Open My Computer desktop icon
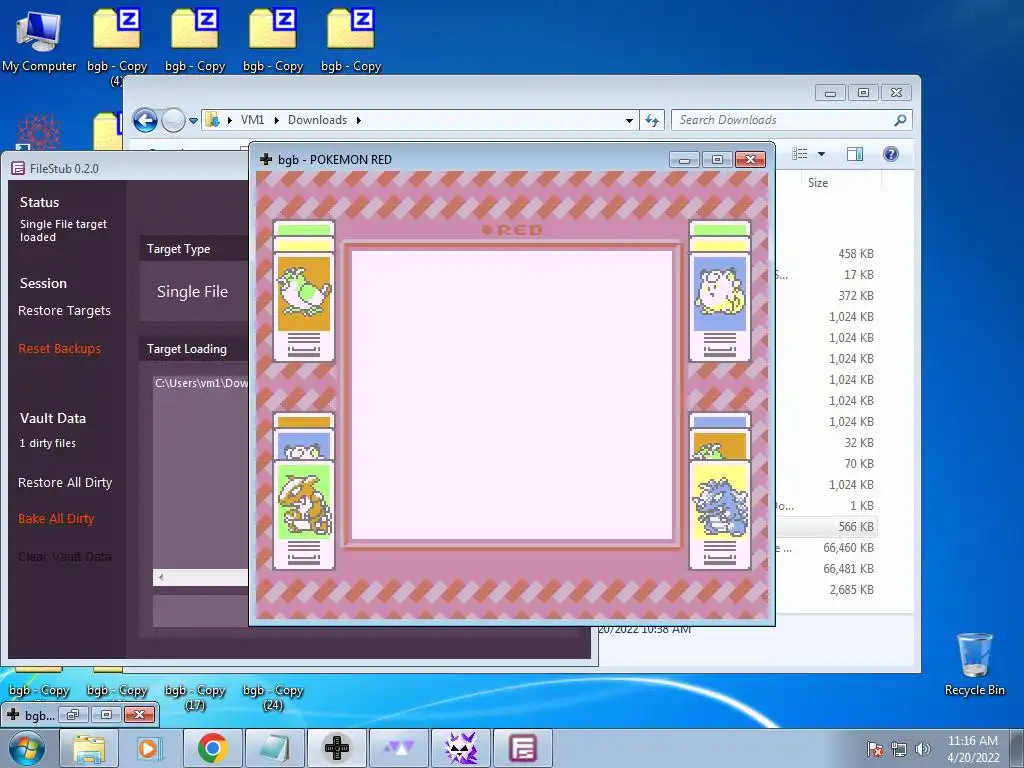Screen dimensions: 1024x768 click(39, 40)
